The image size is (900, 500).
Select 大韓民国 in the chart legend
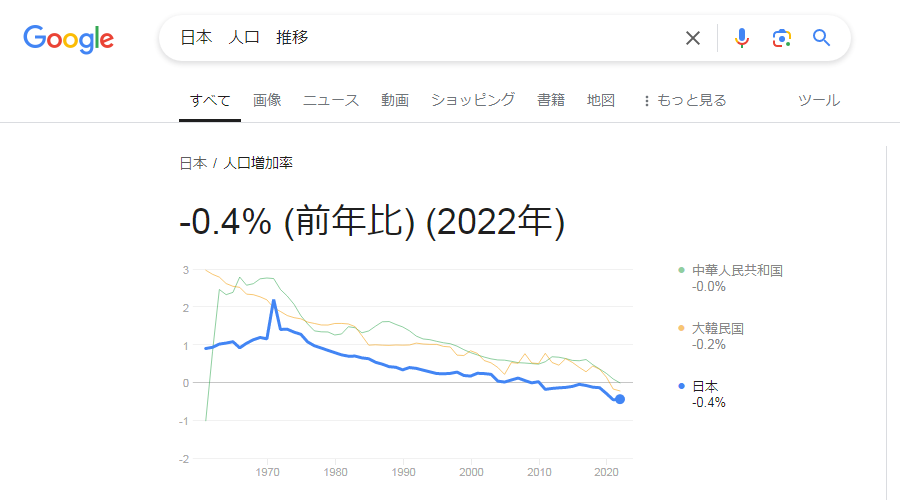(x=717, y=328)
